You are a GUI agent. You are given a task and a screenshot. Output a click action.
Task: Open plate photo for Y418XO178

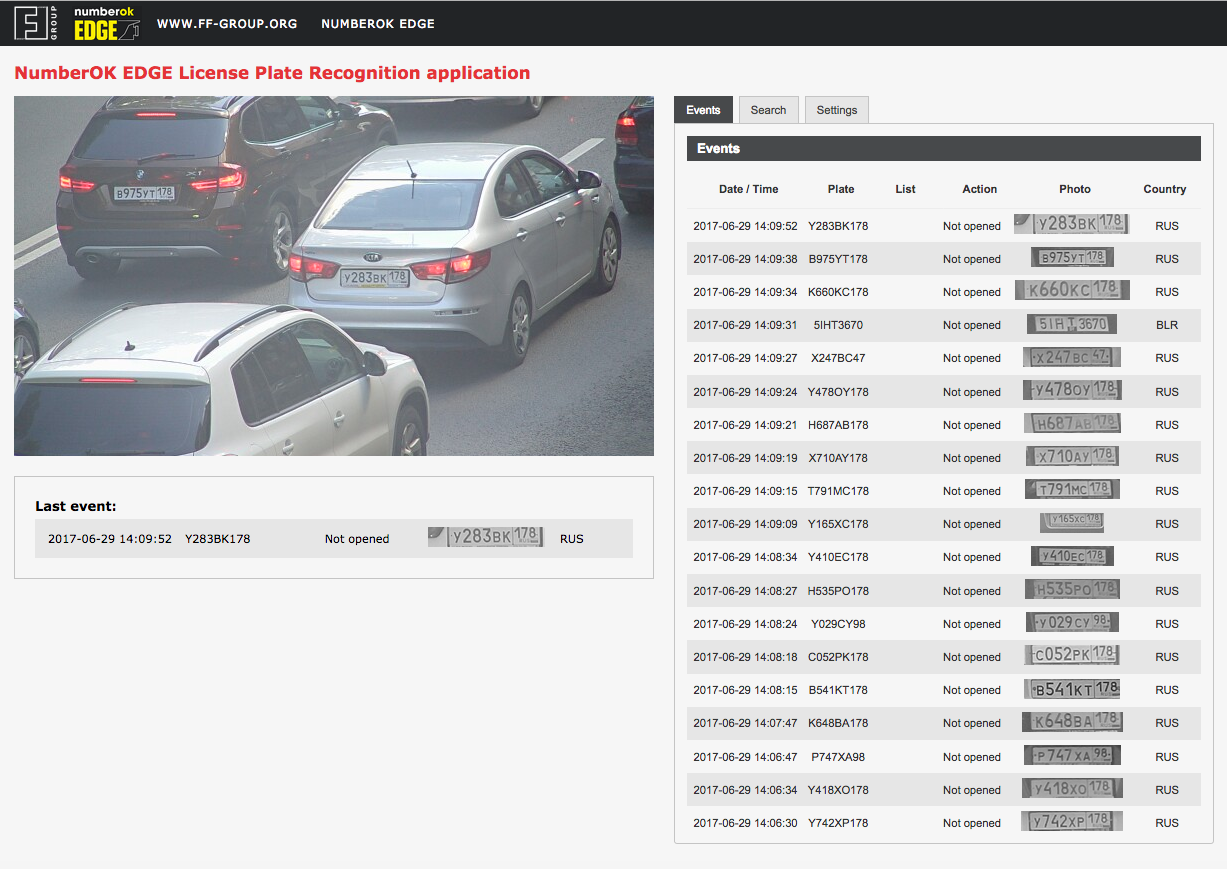pyautogui.click(x=1072, y=788)
